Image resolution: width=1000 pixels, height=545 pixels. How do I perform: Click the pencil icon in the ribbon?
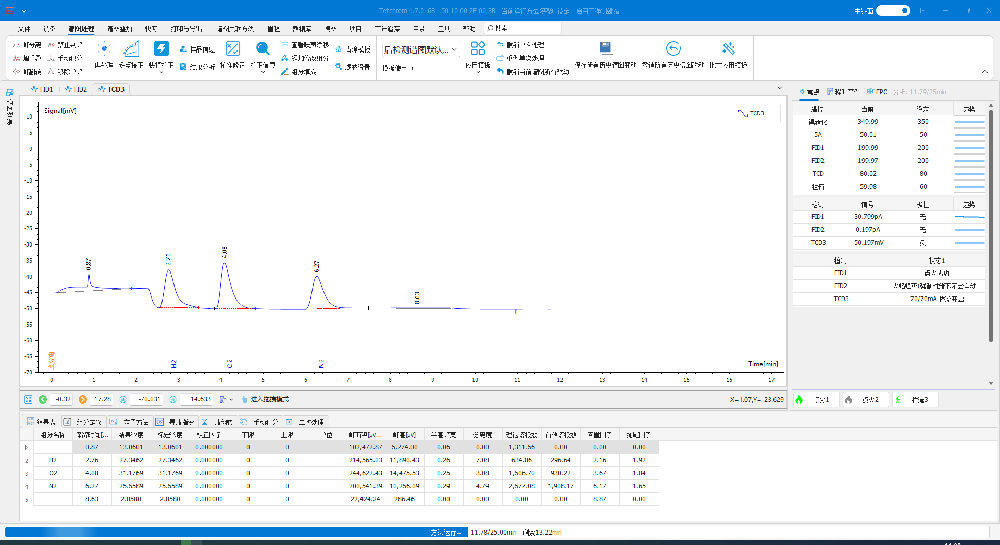285,71
